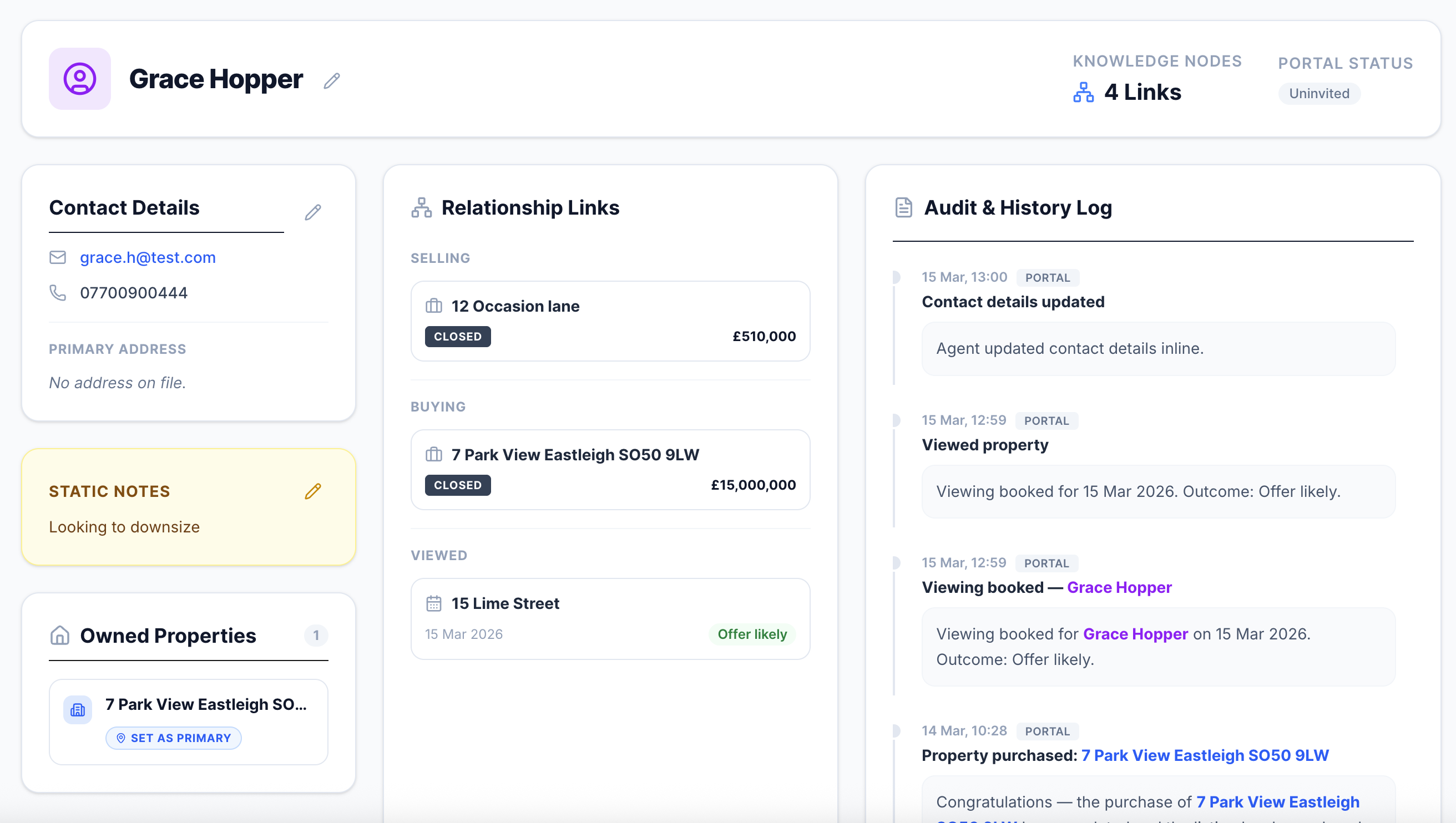Click the Relationship Links panel icon
The height and width of the screenshot is (823, 1456).
point(422,207)
